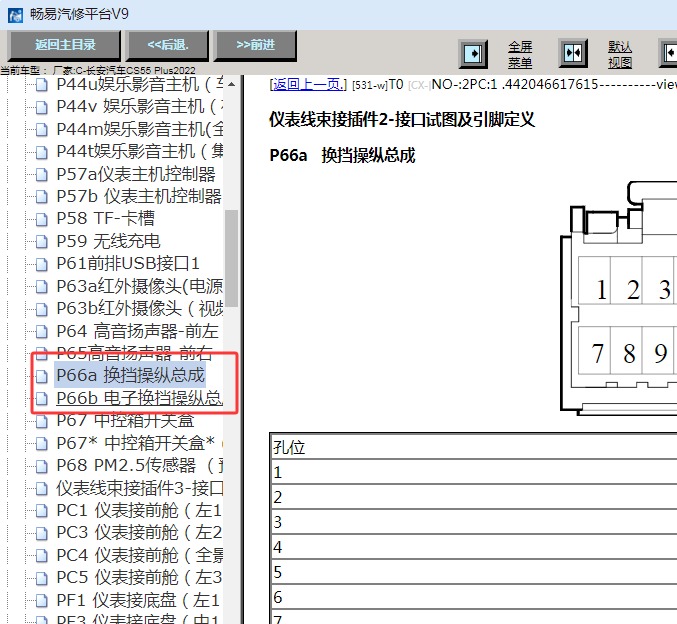Open P66b 电子换挡操纵总成 entry
This screenshot has height=624, width=677.
139,398
